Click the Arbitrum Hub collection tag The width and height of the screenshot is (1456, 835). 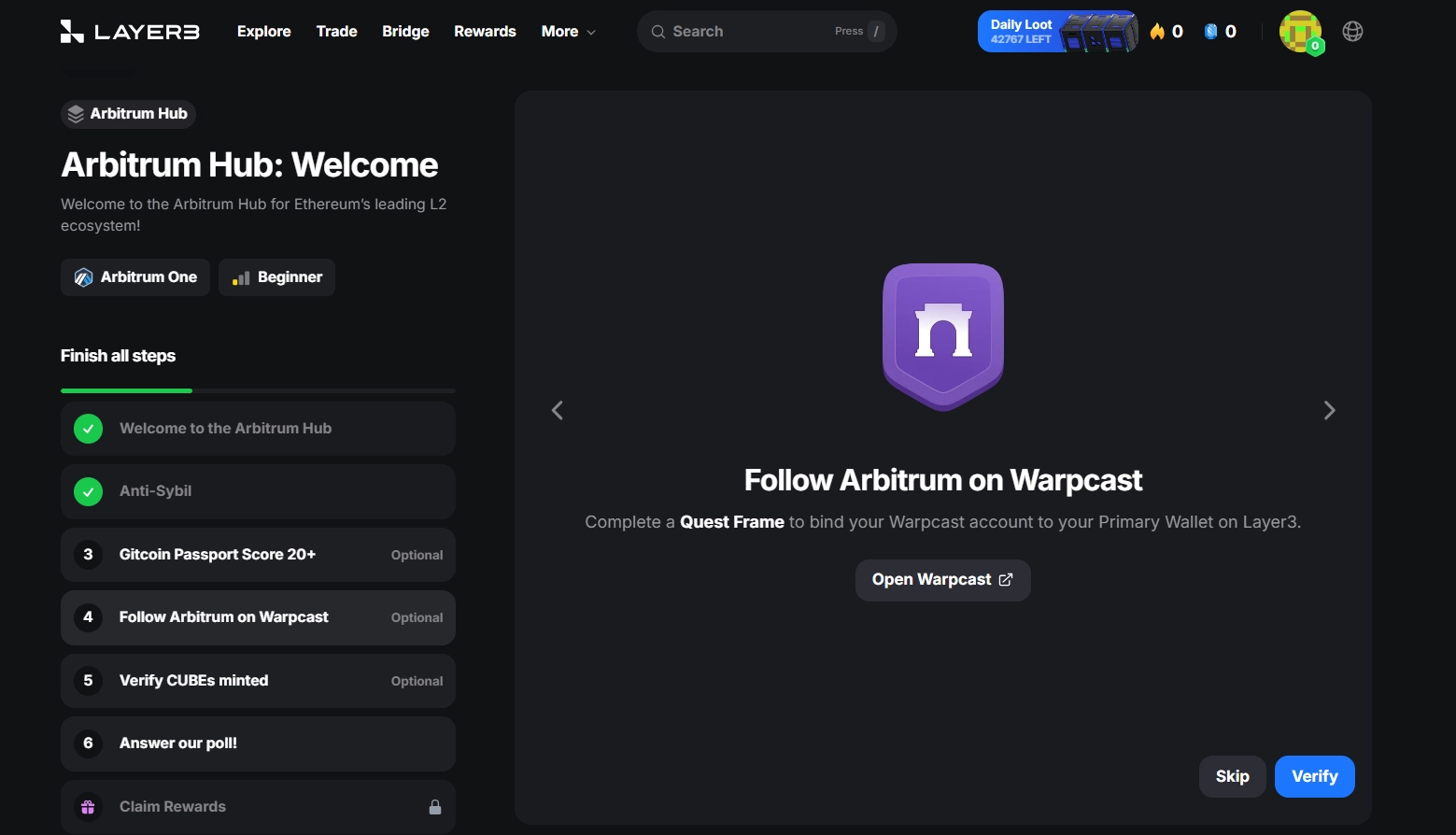[x=128, y=114]
